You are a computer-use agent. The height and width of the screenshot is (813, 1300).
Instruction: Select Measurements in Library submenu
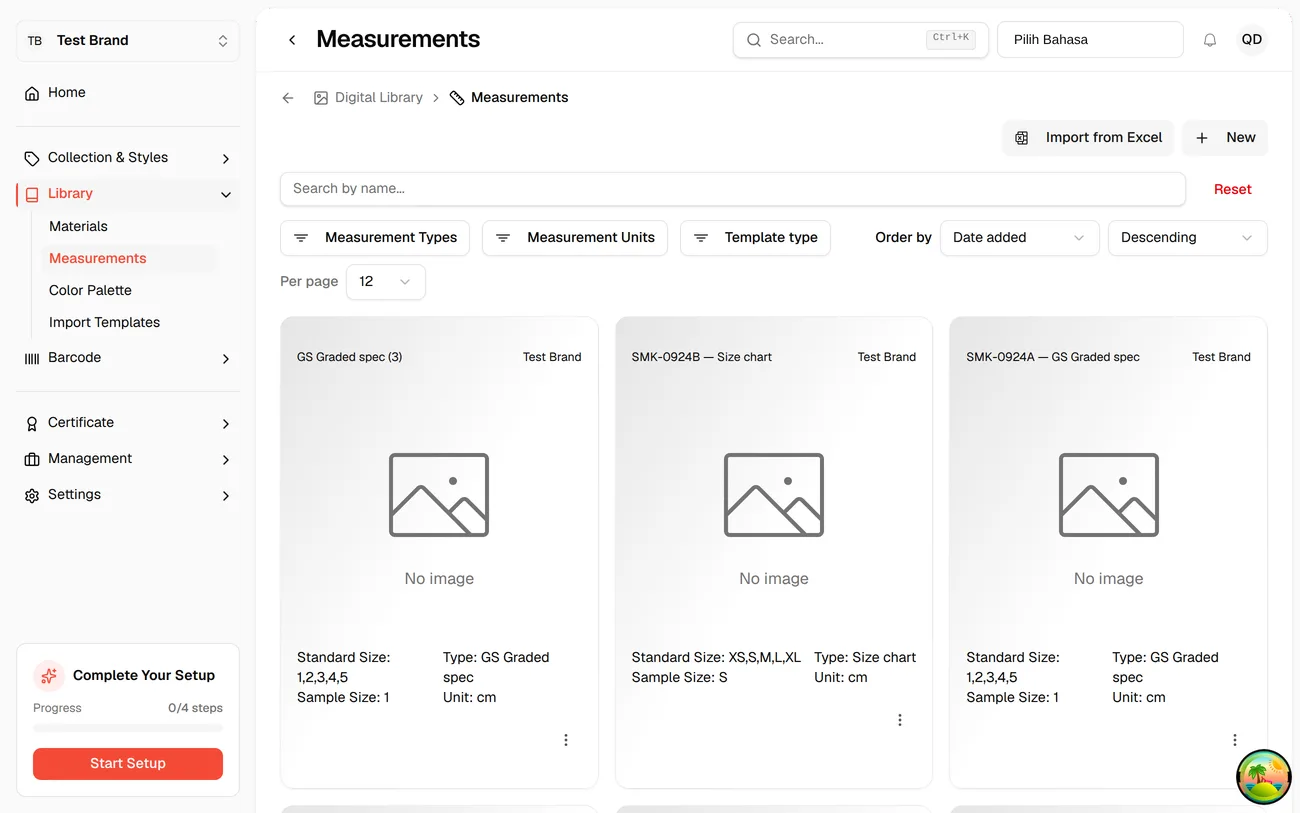pyautogui.click(x=97, y=259)
